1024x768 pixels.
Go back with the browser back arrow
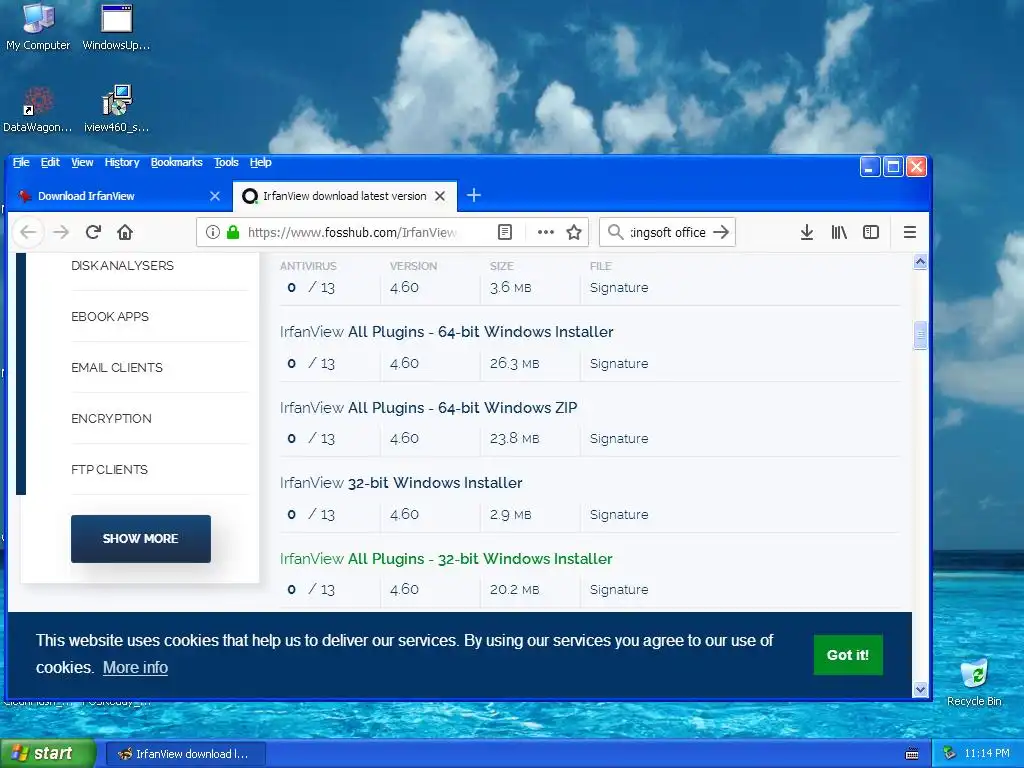tap(28, 232)
